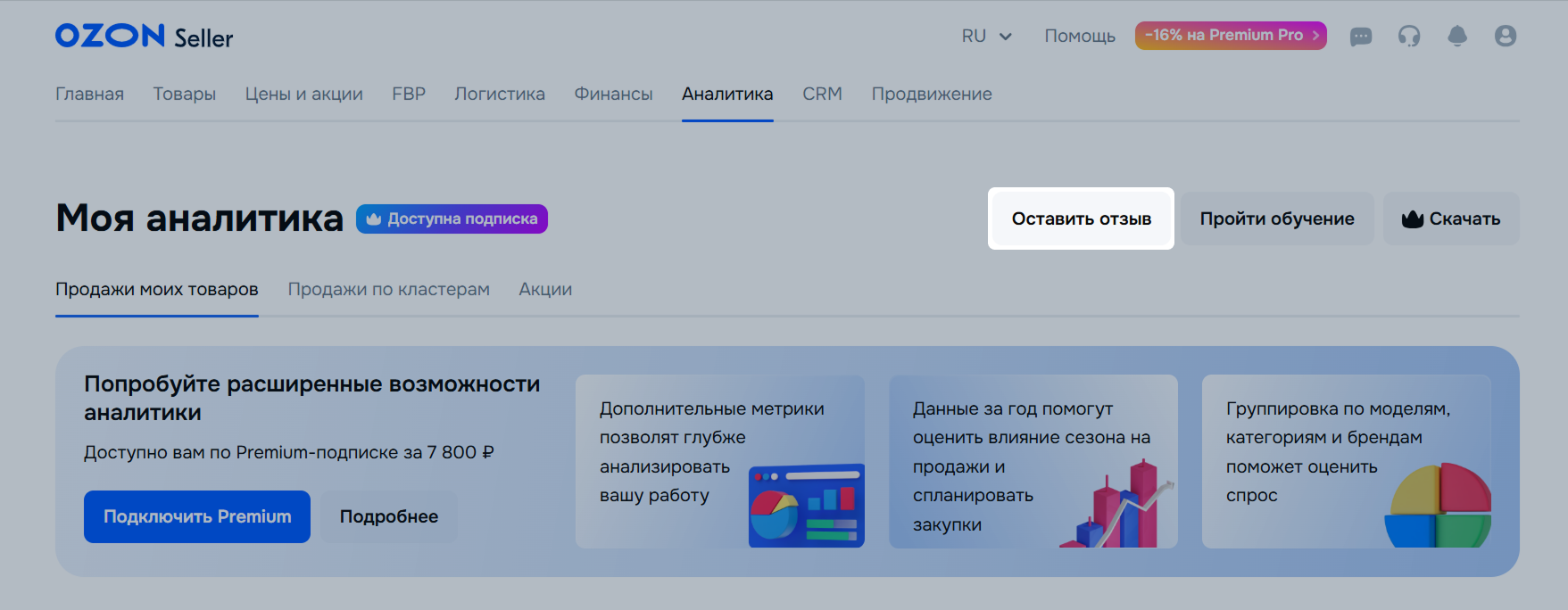Viewport: 1568px width, 610px height.
Task: Click the Подключить Premium button
Action: 197,516
